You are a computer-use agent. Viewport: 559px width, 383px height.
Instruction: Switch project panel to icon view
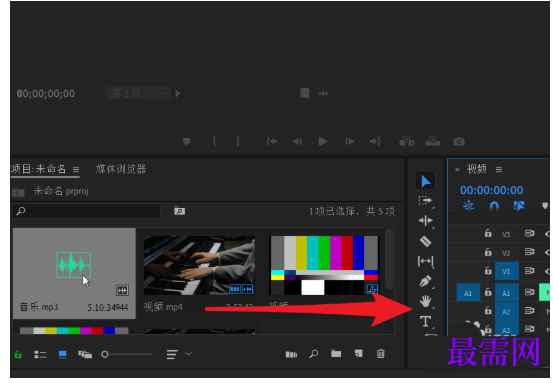pos(62,354)
